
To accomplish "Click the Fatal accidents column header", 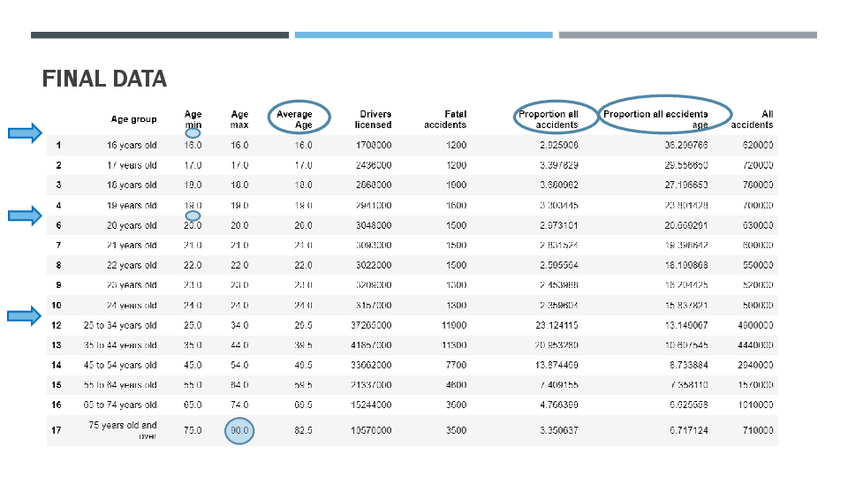I will point(444,119).
